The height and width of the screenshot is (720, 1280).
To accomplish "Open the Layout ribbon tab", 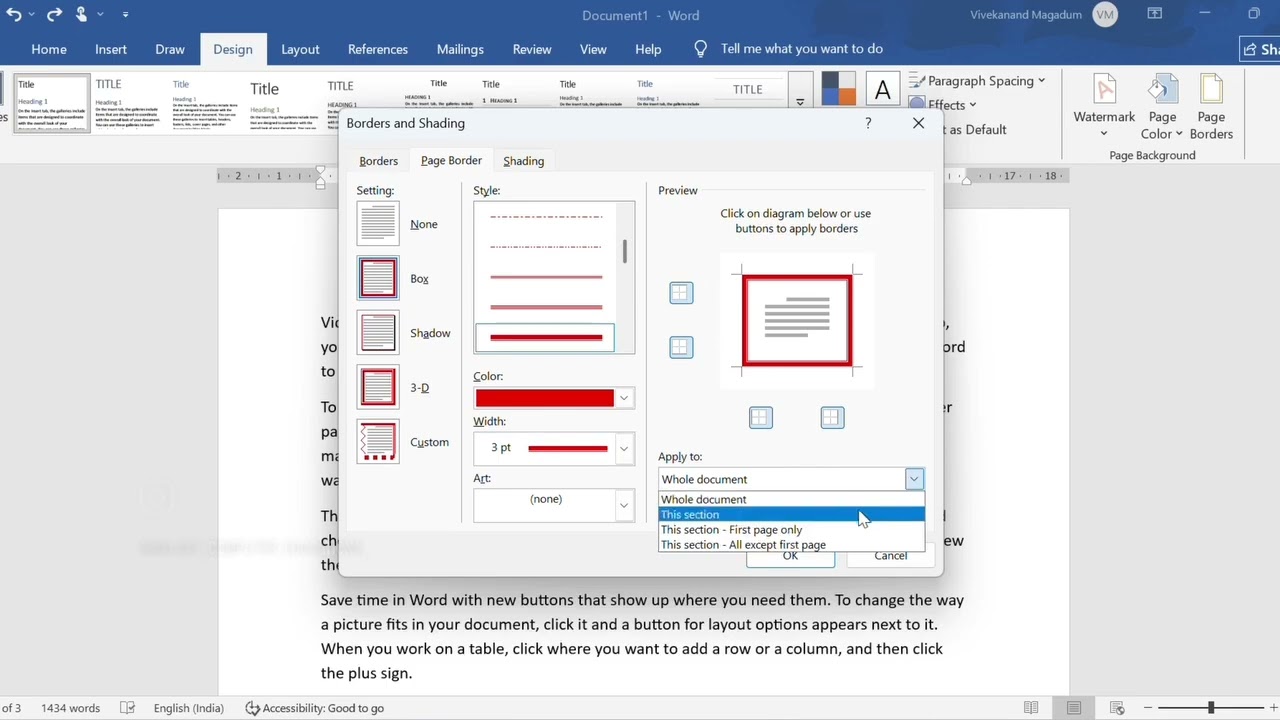I will tap(300, 49).
